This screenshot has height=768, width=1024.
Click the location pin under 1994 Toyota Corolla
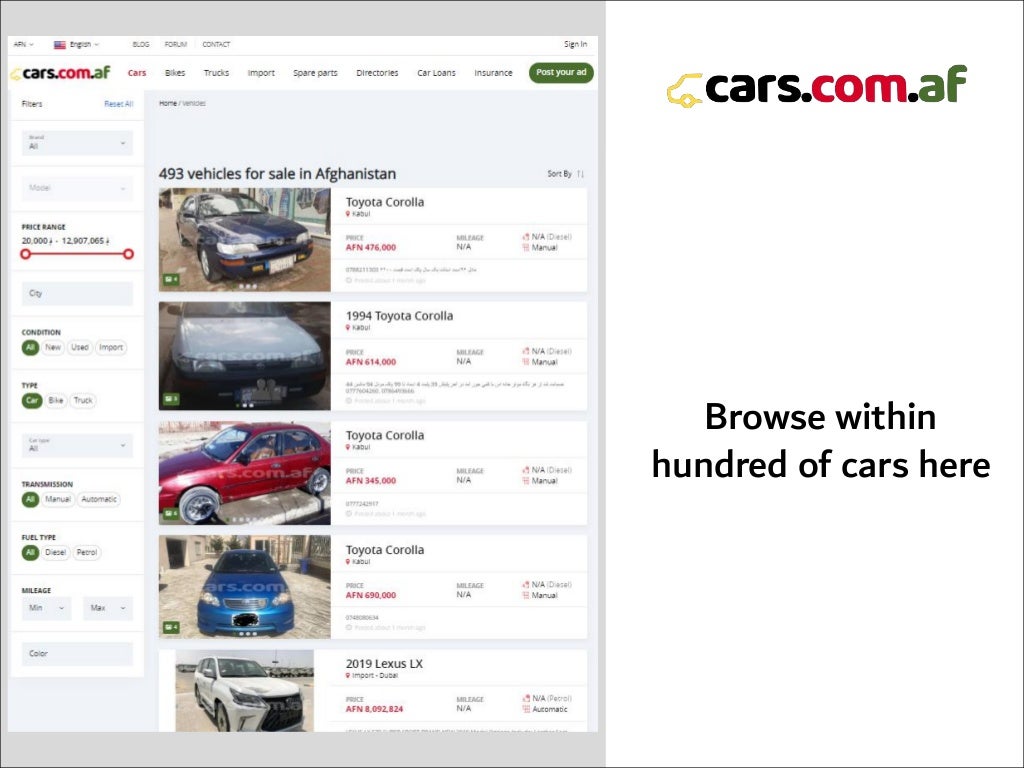pos(348,328)
